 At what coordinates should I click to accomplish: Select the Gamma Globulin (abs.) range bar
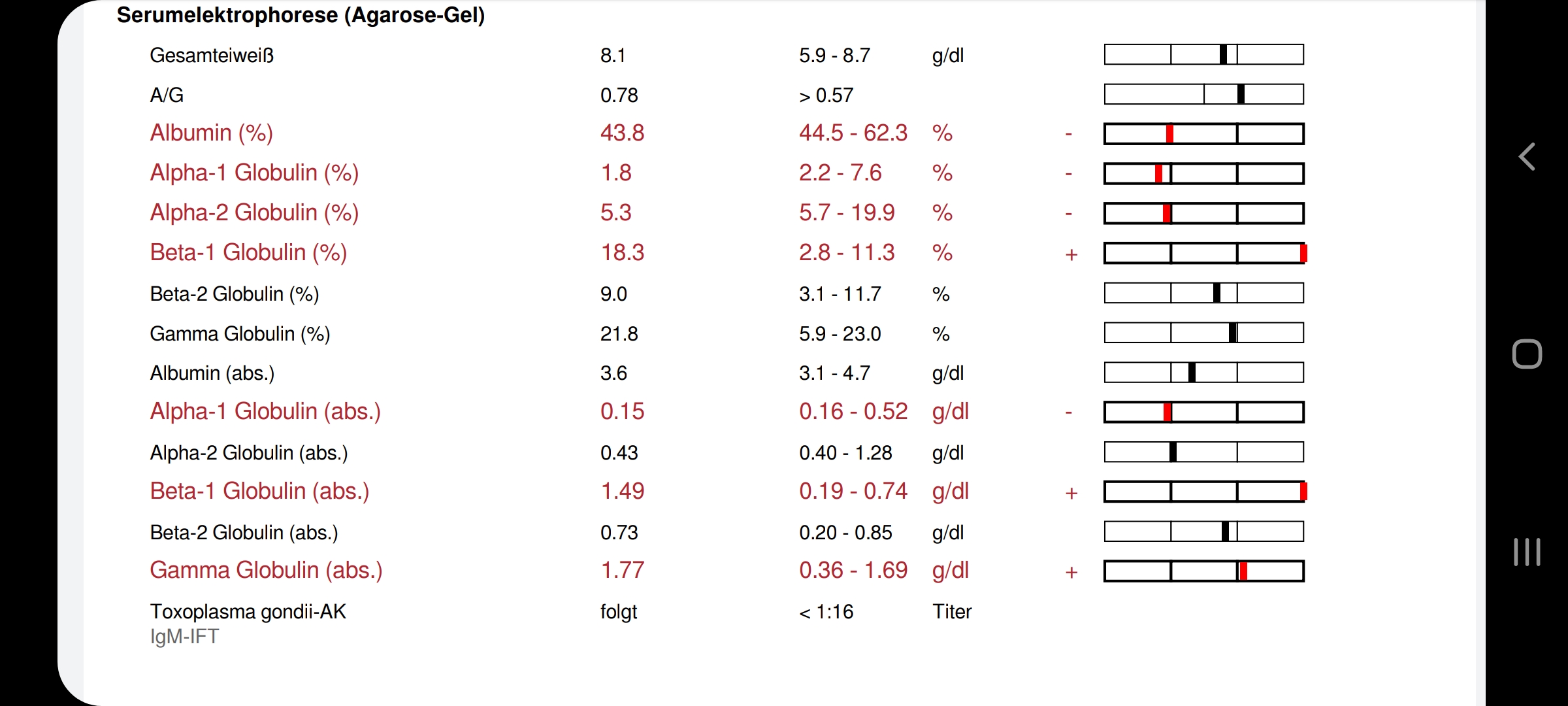pos(1204,571)
